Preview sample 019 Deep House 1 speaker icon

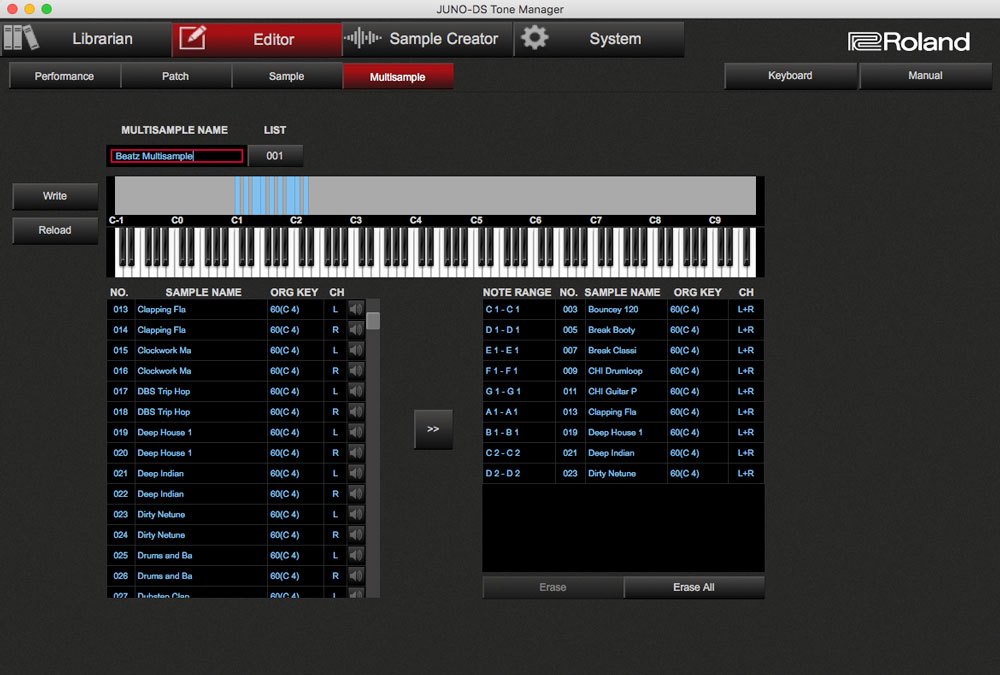[356, 432]
